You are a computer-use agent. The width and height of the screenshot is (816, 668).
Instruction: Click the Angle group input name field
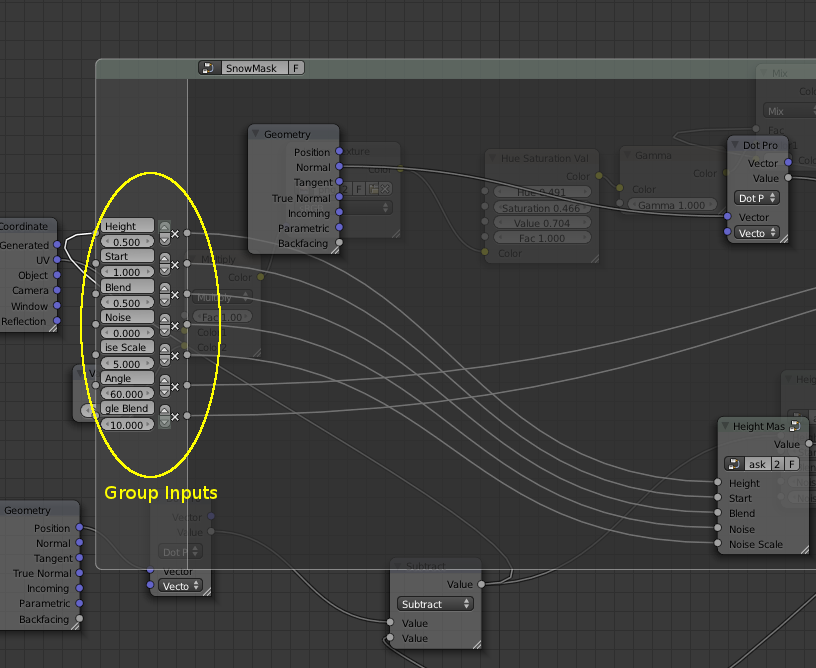coord(127,378)
